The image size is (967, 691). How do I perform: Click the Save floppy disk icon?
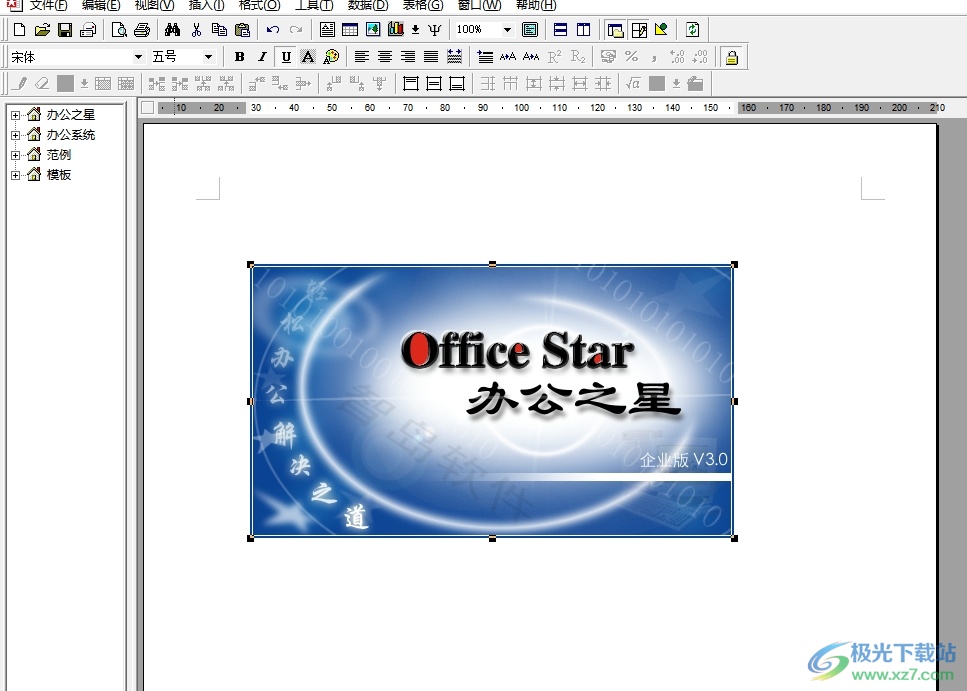(65, 30)
